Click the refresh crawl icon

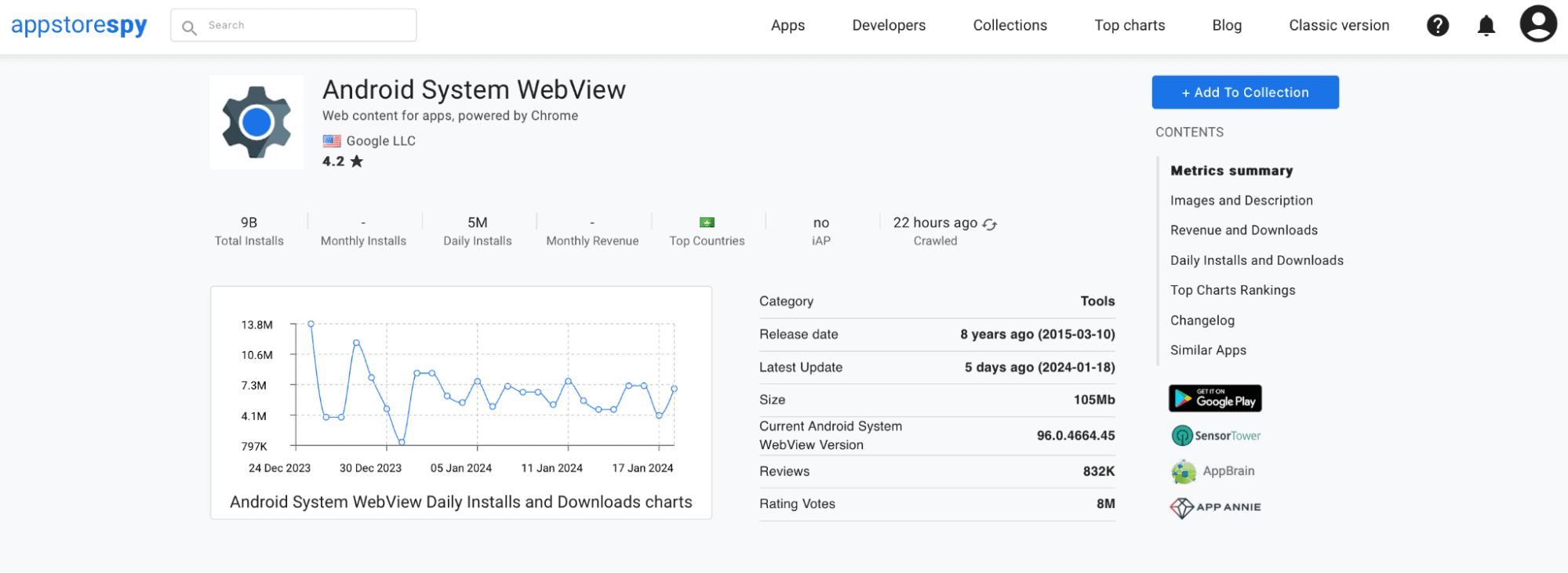point(990,224)
